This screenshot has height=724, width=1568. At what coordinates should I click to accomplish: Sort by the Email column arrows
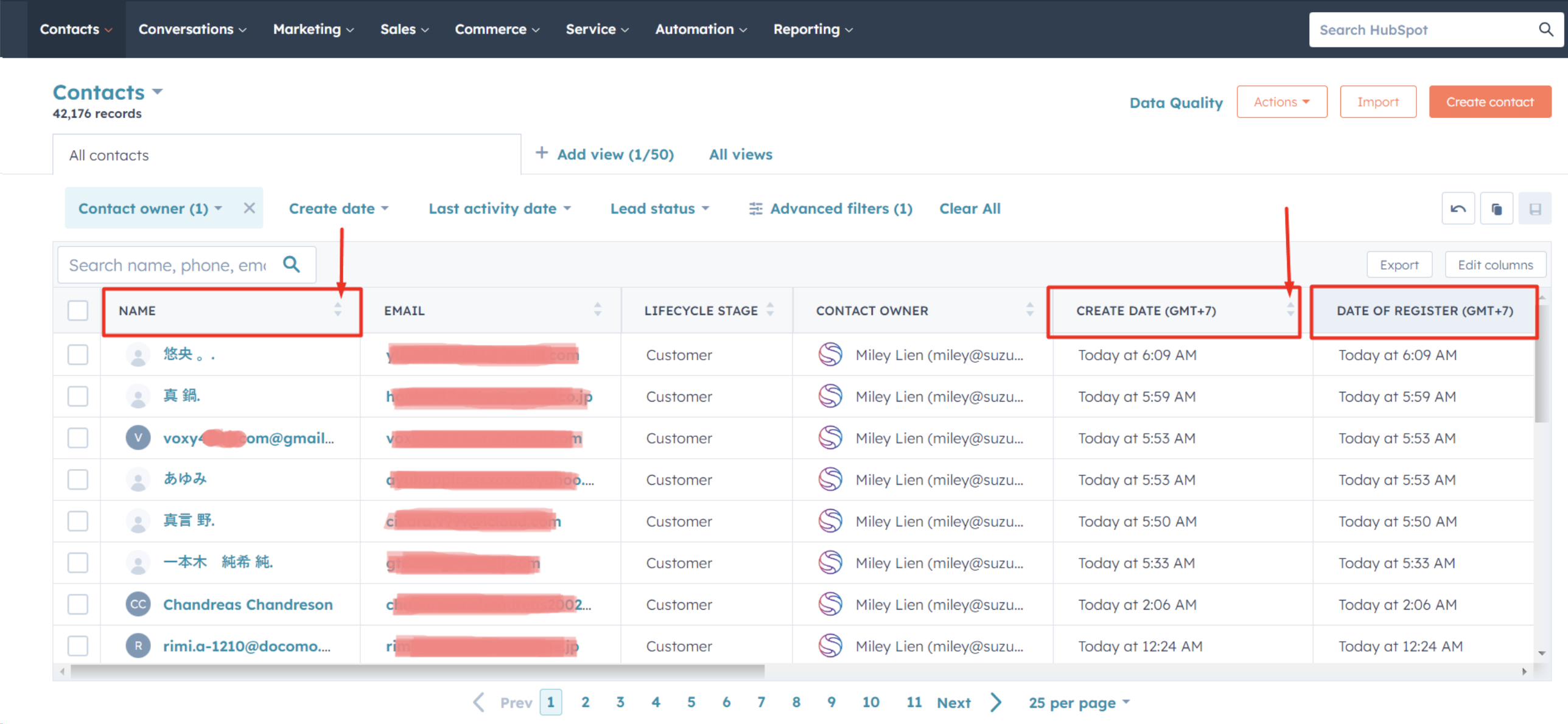pos(598,310)
